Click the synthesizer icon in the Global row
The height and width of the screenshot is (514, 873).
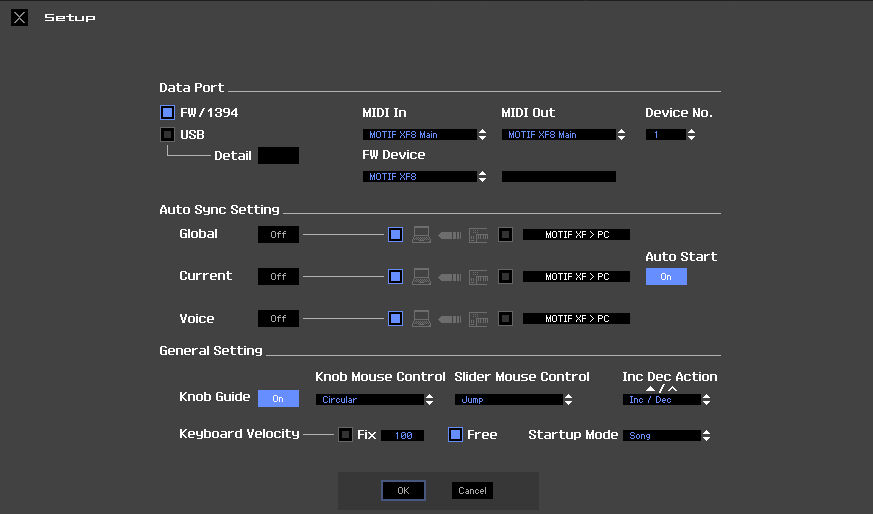pyautogui.click(x=479, y=235)
